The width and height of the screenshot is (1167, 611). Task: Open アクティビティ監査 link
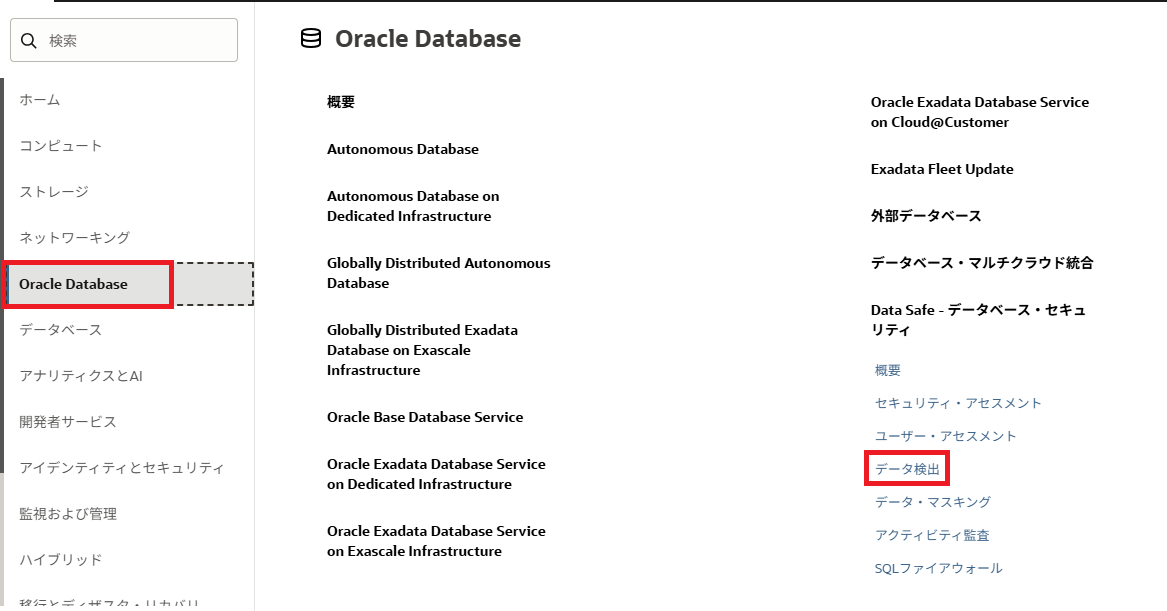tap(932, 535)
